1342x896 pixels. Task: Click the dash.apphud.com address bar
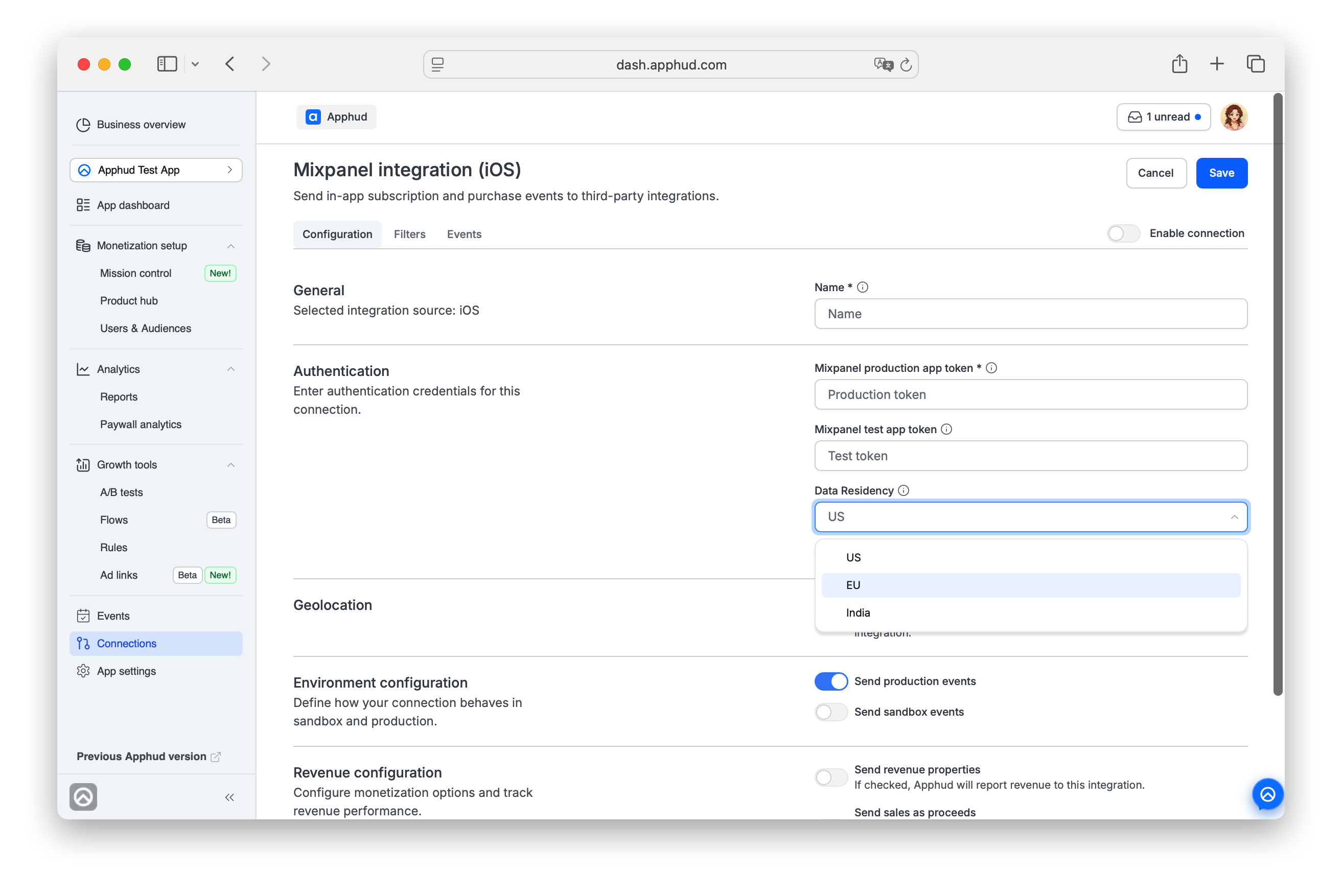pyautogui.click(x=670, y=64)
